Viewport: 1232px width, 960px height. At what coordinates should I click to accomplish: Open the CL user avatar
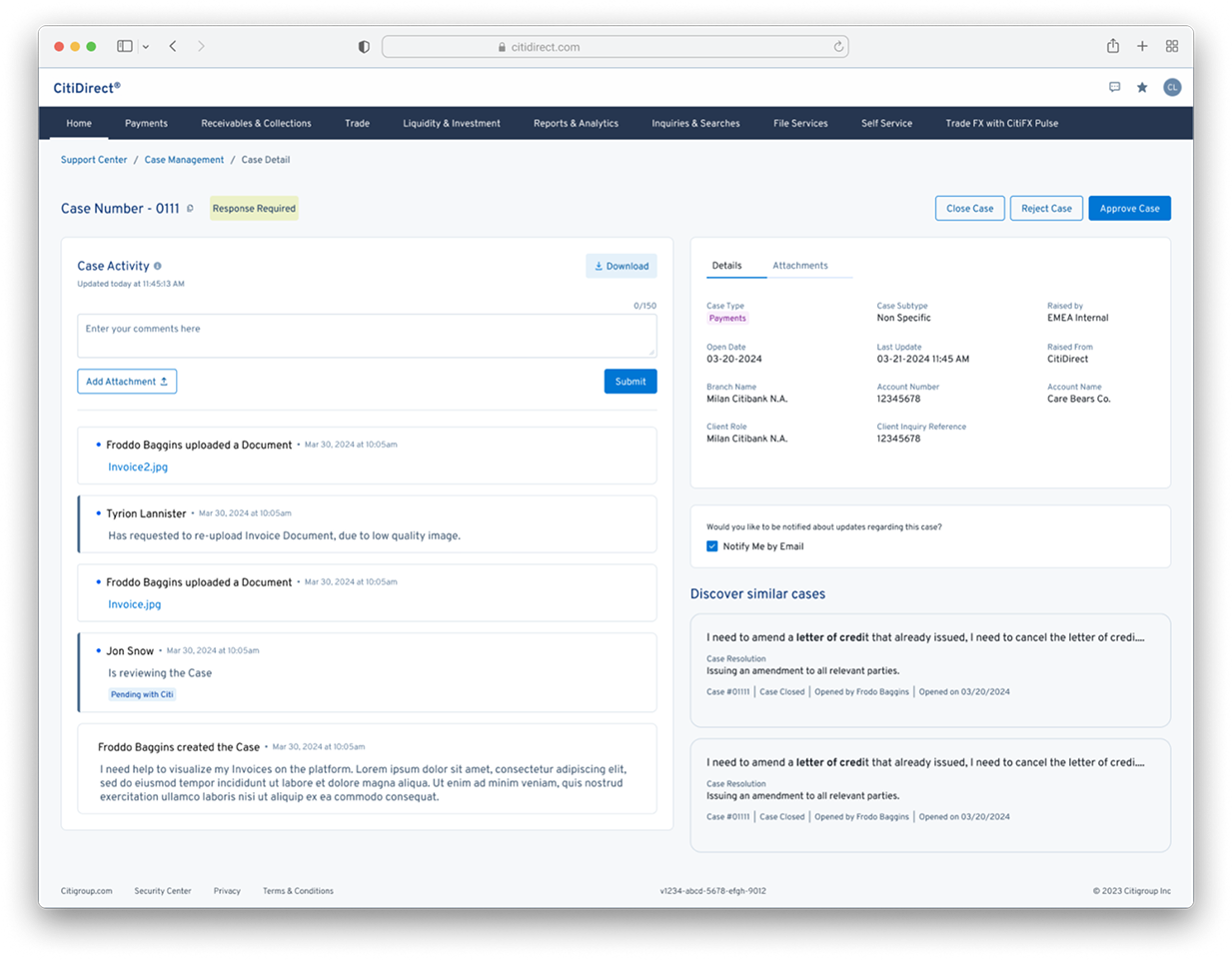(x=1172, y=87)
